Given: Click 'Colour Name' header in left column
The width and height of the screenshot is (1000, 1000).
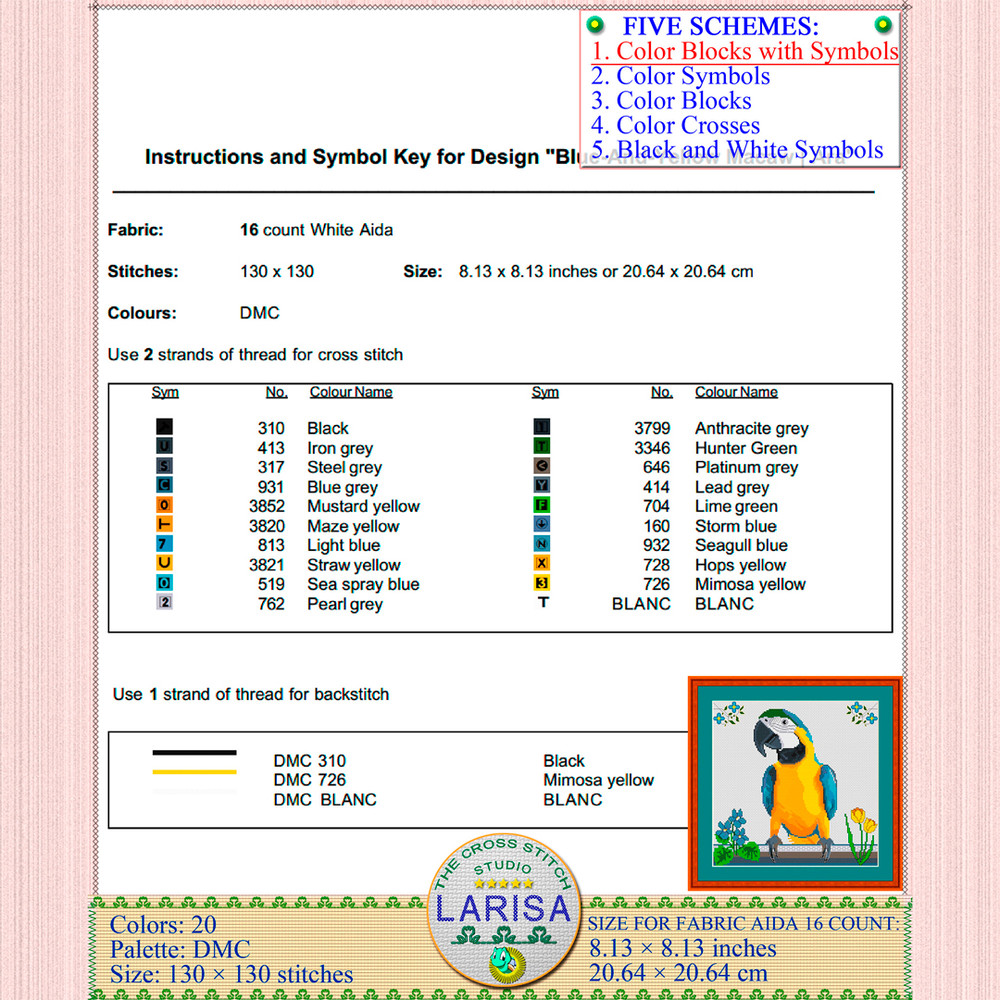Looking at the screenshot, I should point(351,392).
